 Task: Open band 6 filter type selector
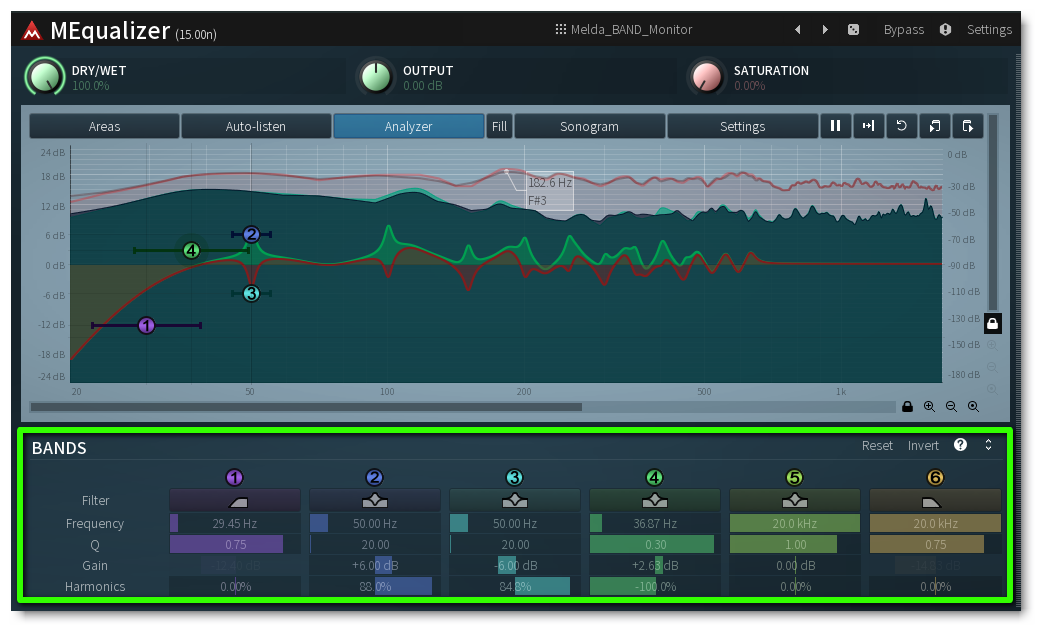pos(935,500)
